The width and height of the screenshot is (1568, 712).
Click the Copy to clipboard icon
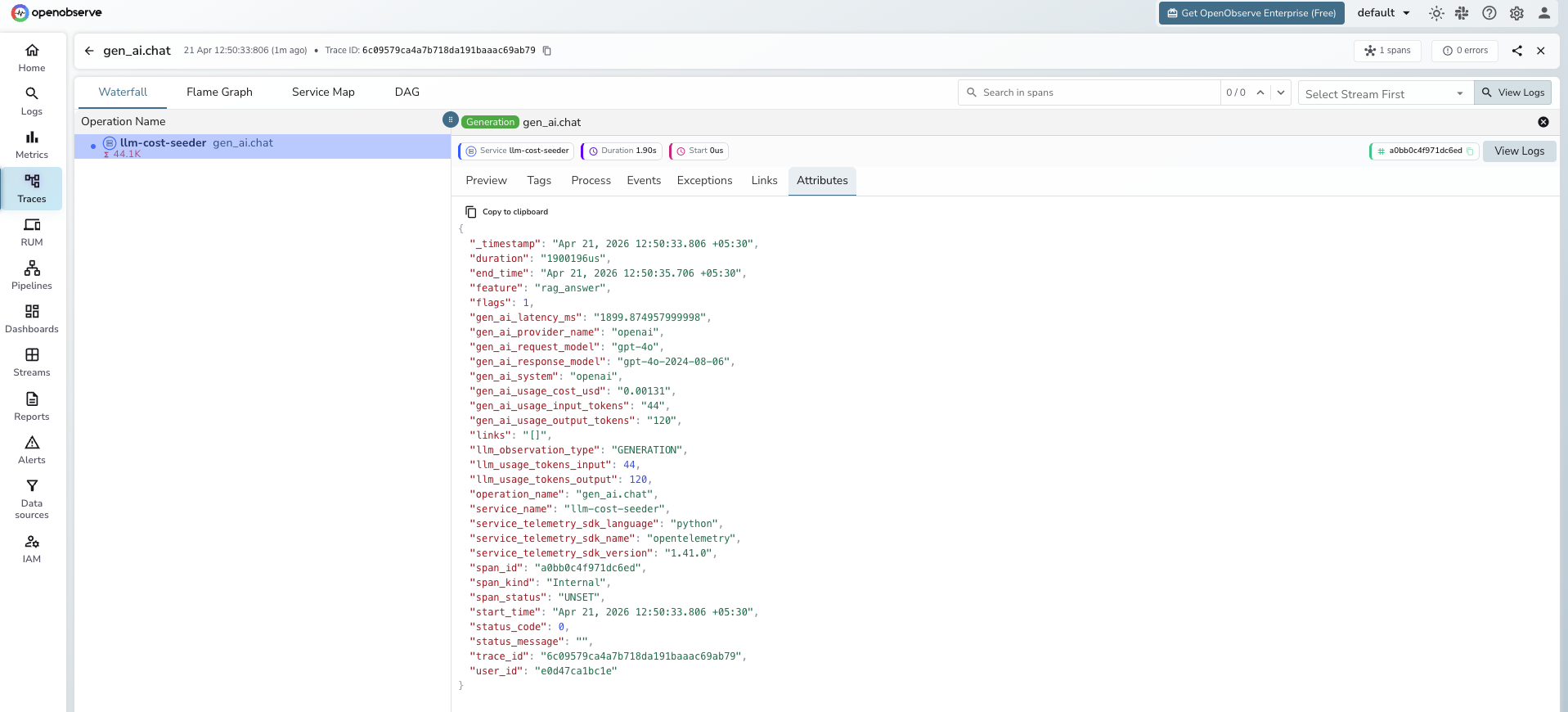(471, 212)
